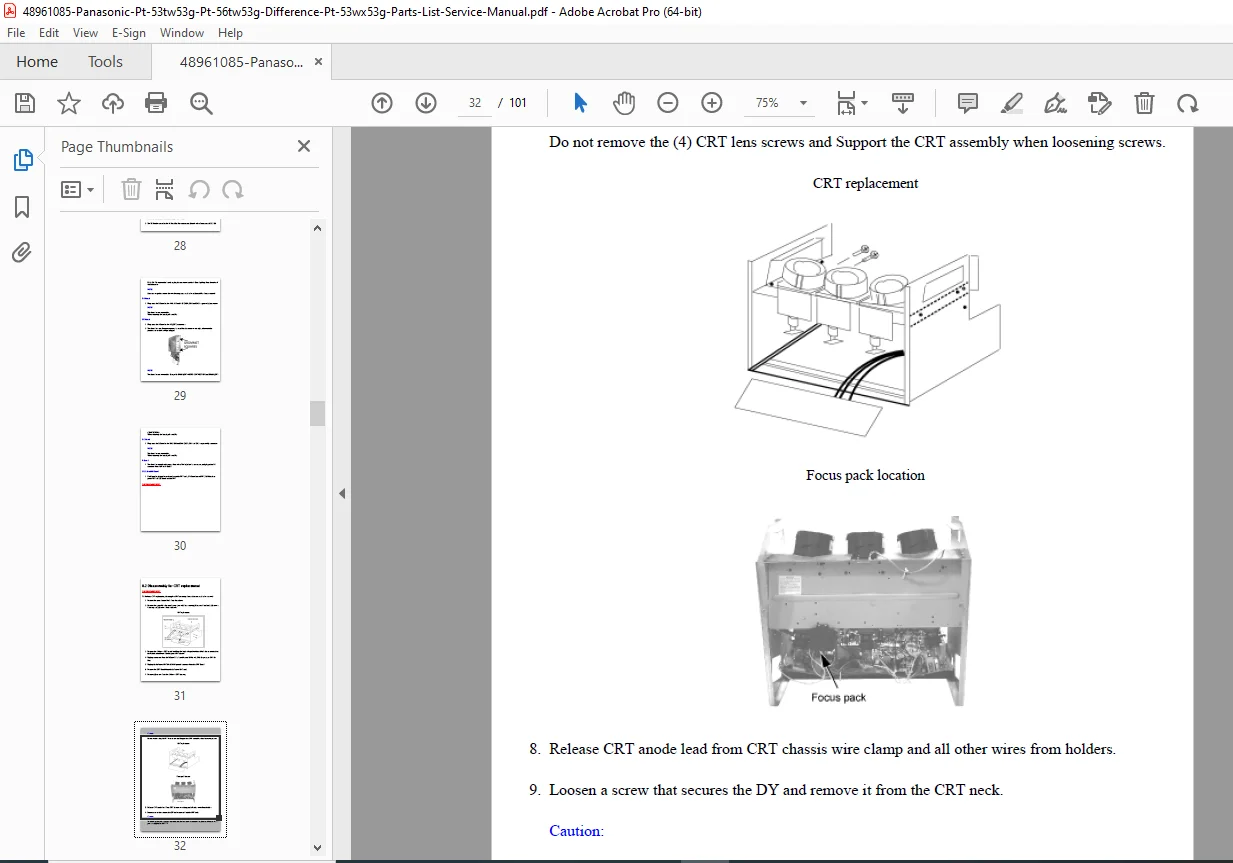Open the View menu
This screenshot has height=863, width=1233.
click(x=85, y=33)
